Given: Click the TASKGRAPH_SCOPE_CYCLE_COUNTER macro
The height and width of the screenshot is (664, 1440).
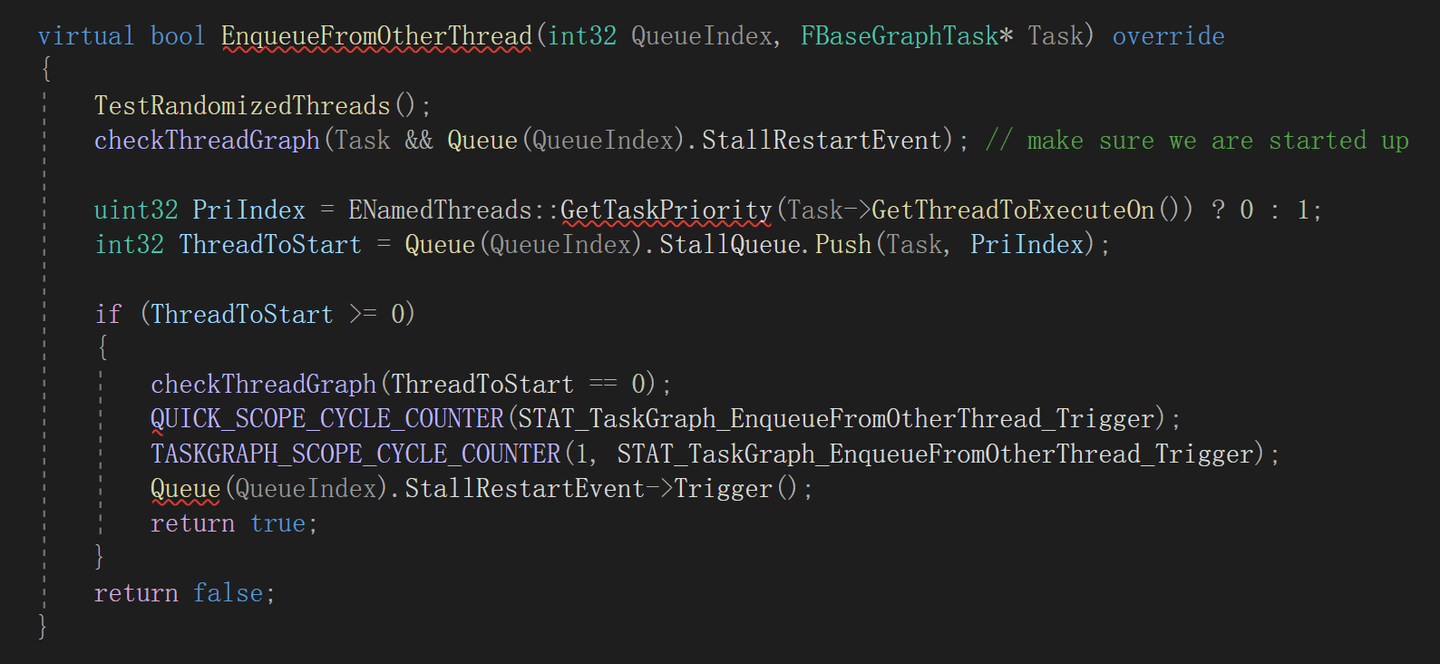Looking at the screenshot, I should click(x=355, y=454).
